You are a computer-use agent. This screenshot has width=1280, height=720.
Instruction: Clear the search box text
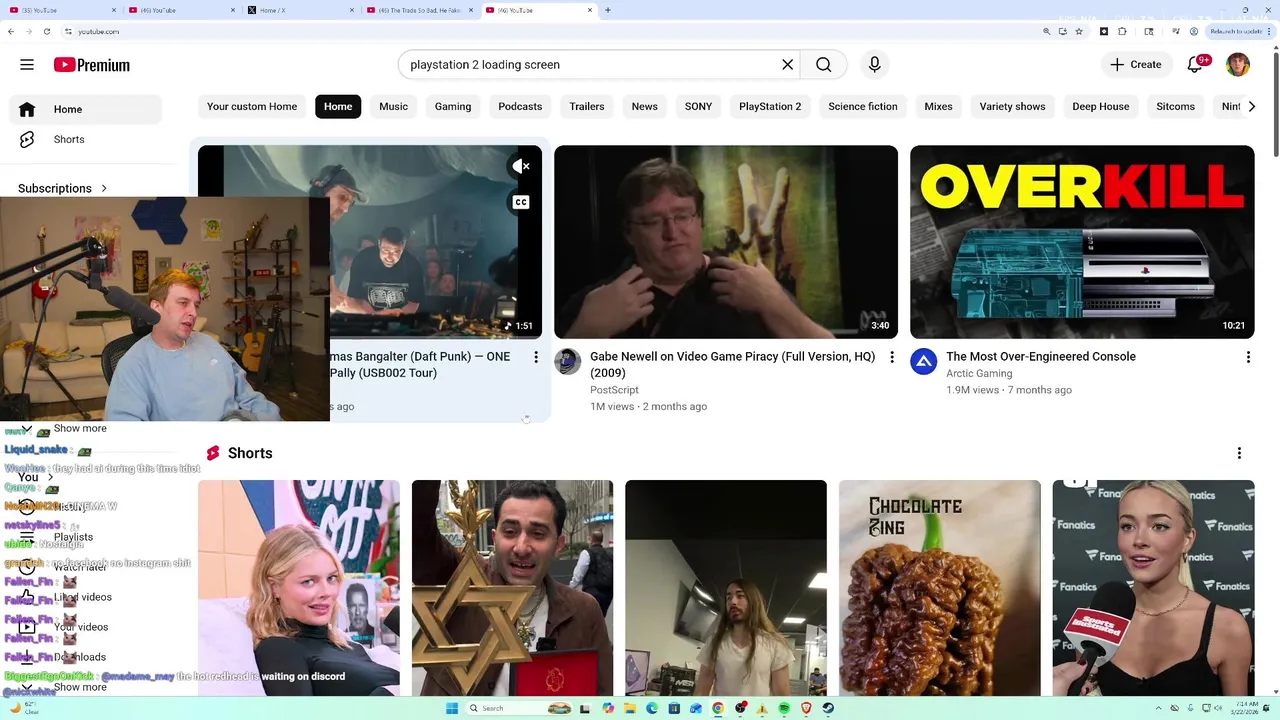pyautogui.click(x=788, y=65)
